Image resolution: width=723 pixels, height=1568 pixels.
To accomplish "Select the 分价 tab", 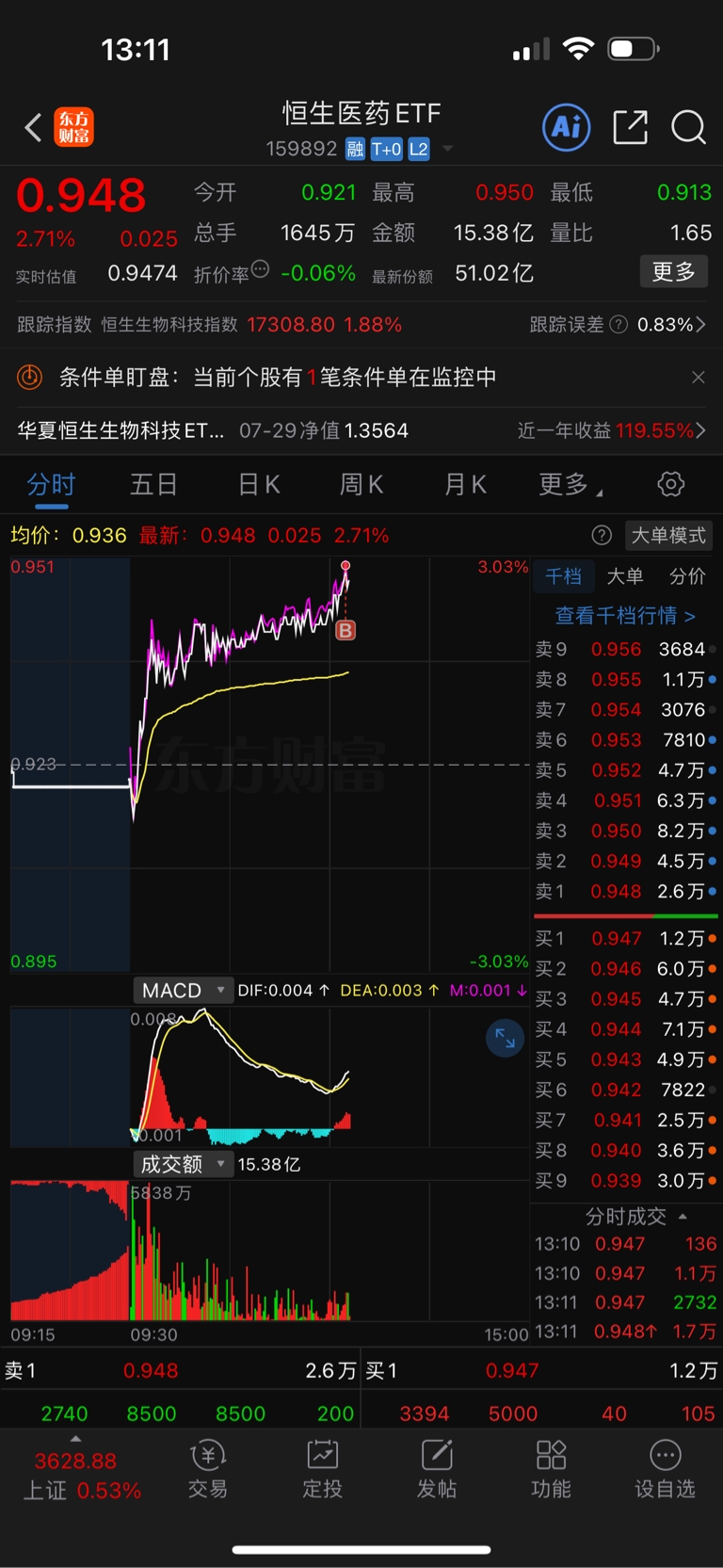I will click(687, 576).
